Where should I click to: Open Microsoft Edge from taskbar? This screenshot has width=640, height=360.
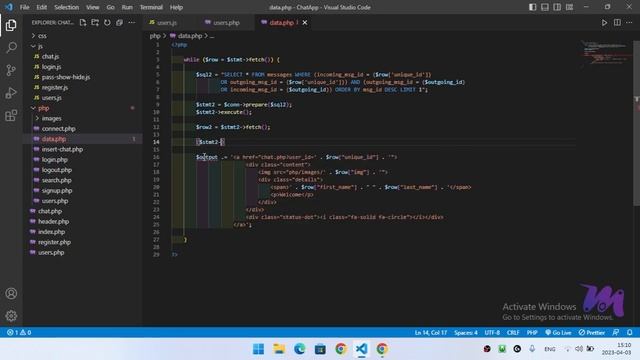point(300,349)
